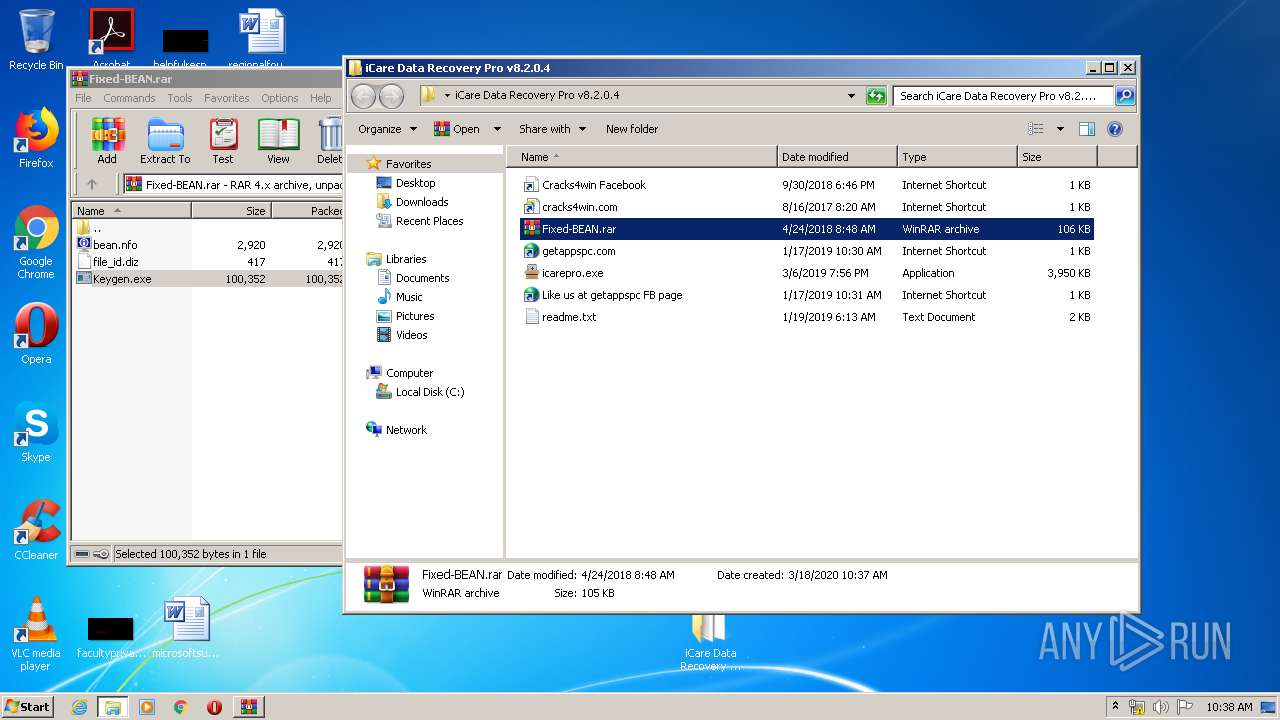Sort files by Date modified column
Image resolution: width=1280 pixels, height=720 pixels.
[837, 157]
